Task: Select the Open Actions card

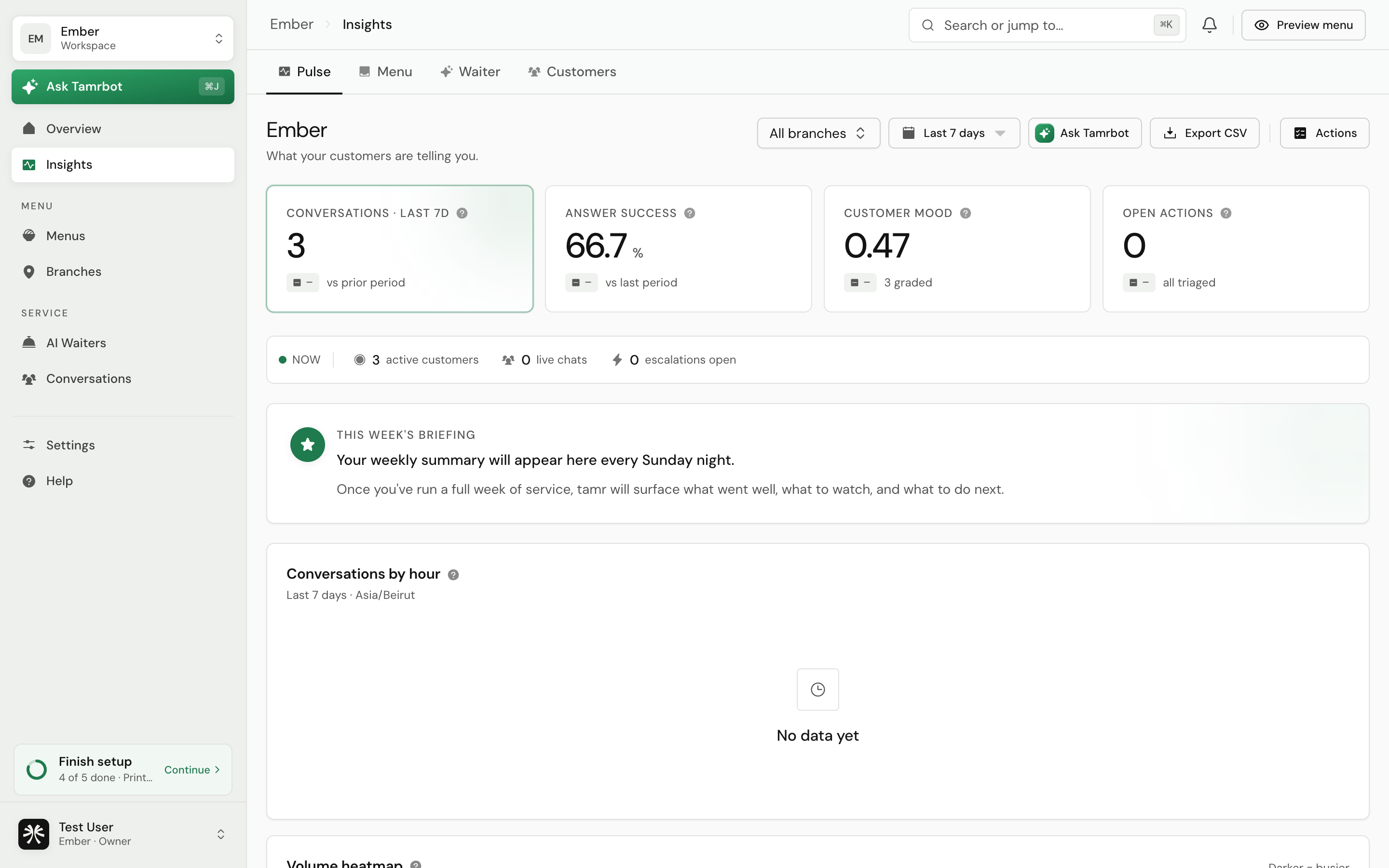Action: 1236,248
